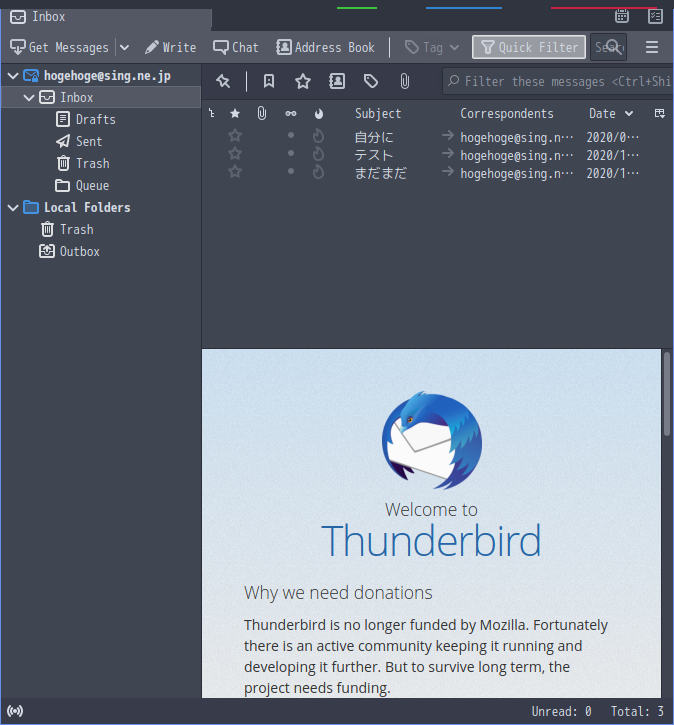Toggle read status of テスト message
Image resolution: width=674 pixels, height=725 pixels.
(x=291, y=153)
